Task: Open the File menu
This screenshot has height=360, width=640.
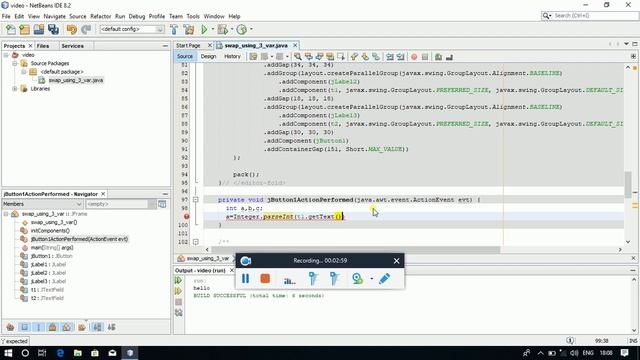Action: click(6, 16)
